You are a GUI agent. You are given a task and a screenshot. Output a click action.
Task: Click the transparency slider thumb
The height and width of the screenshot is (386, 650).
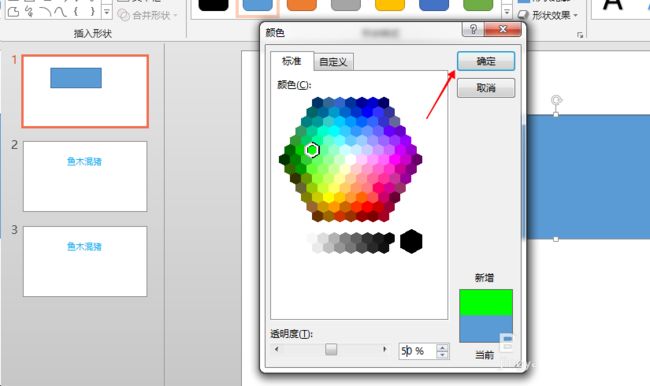coord(331,349)
